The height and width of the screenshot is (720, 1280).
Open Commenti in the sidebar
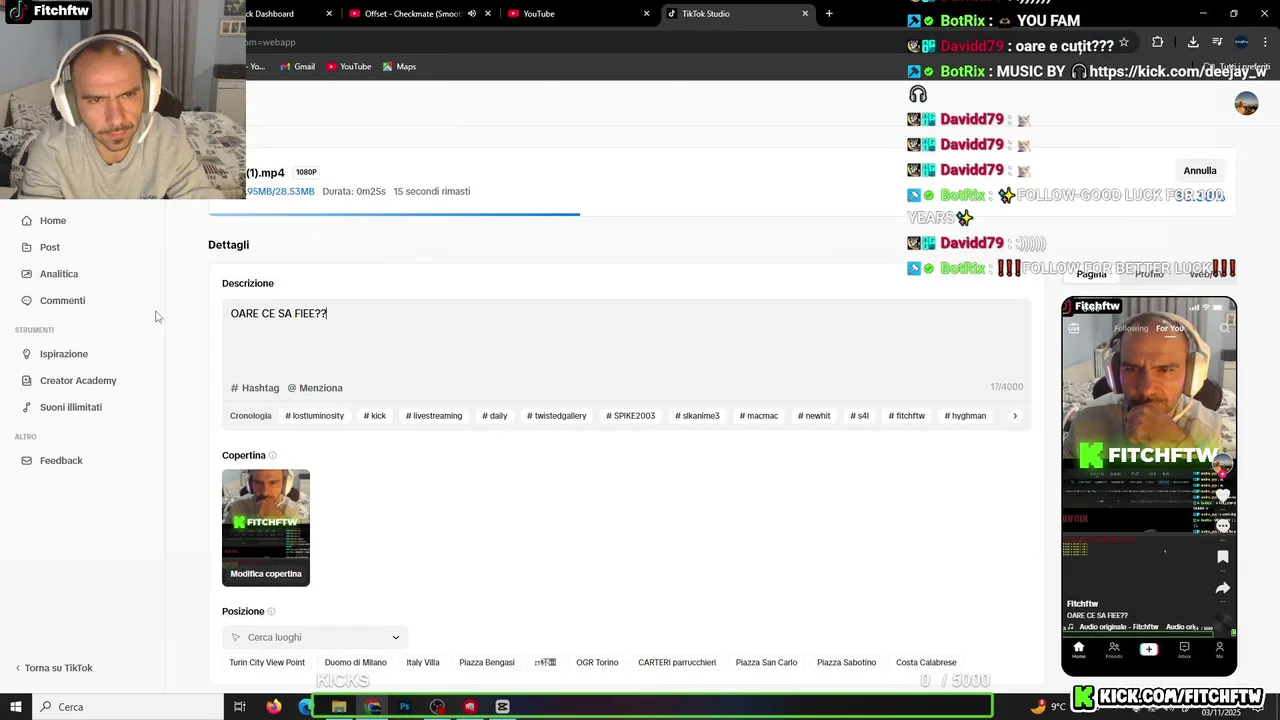pyautogui.click(x=62, y=301)
